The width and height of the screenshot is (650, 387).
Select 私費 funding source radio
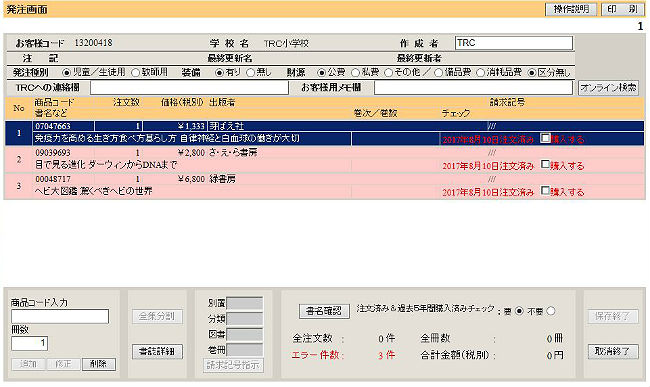[x=355, y=73]
